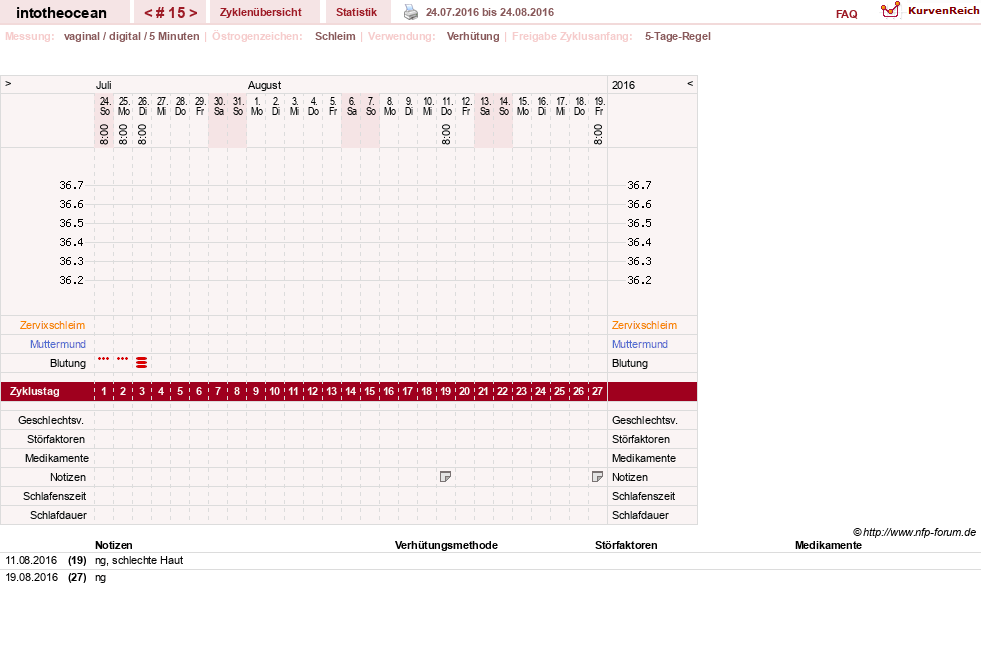Go to previous cycle with left angle bracket
The height and width of the screenshot is (664, 981).
click(x=148, y=13)
